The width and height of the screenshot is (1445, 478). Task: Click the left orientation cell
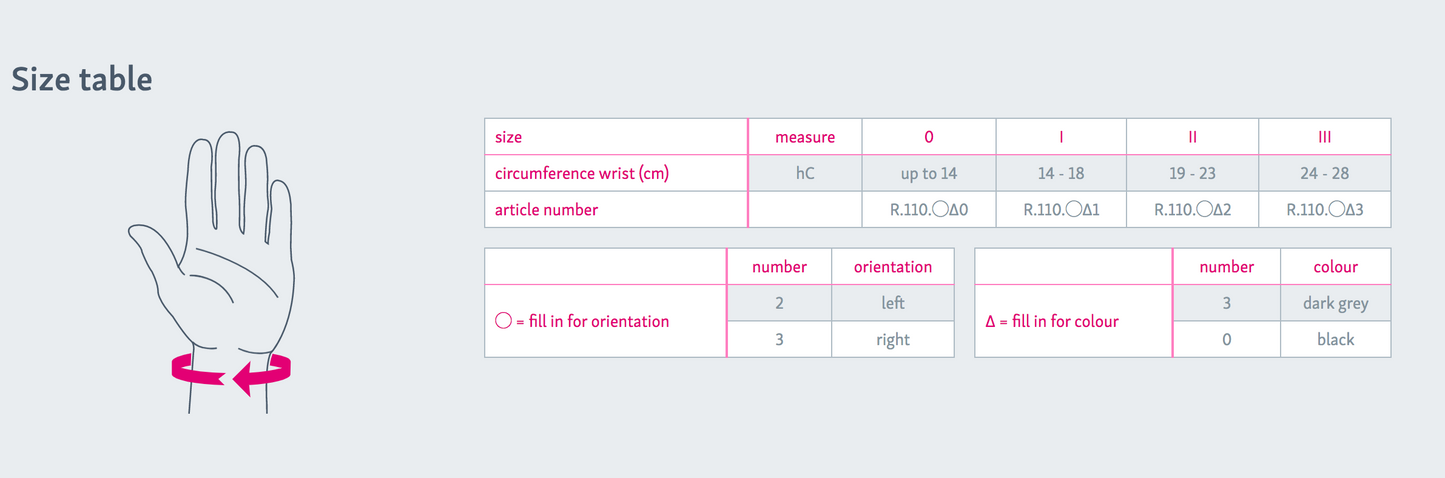pyautogui.click(x=893, y=302)
